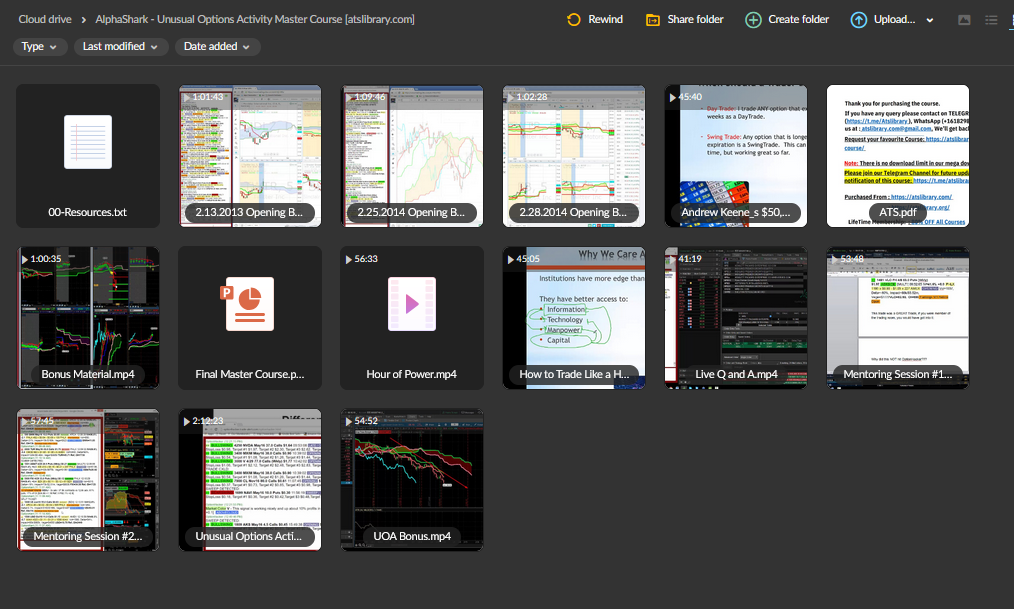Open the 2.13.2013 Opening B... video thumbnail
The image size is (1014, 609).
(250, 156)
